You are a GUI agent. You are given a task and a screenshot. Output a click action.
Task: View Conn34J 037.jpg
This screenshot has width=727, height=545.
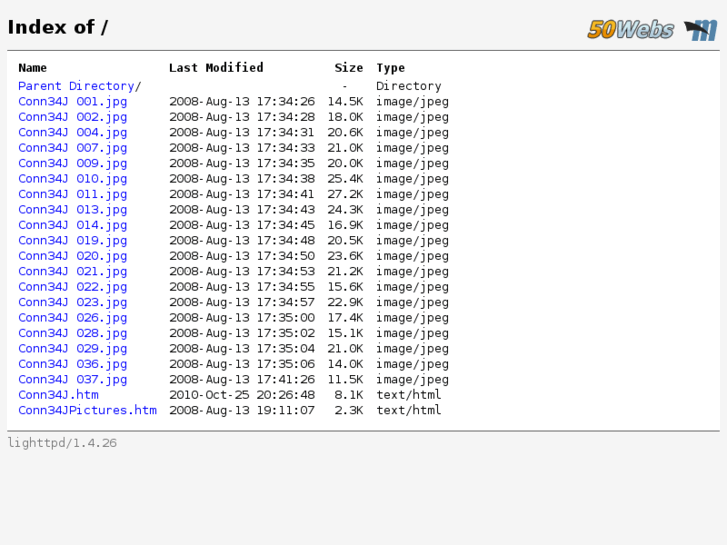click(72, 379)
